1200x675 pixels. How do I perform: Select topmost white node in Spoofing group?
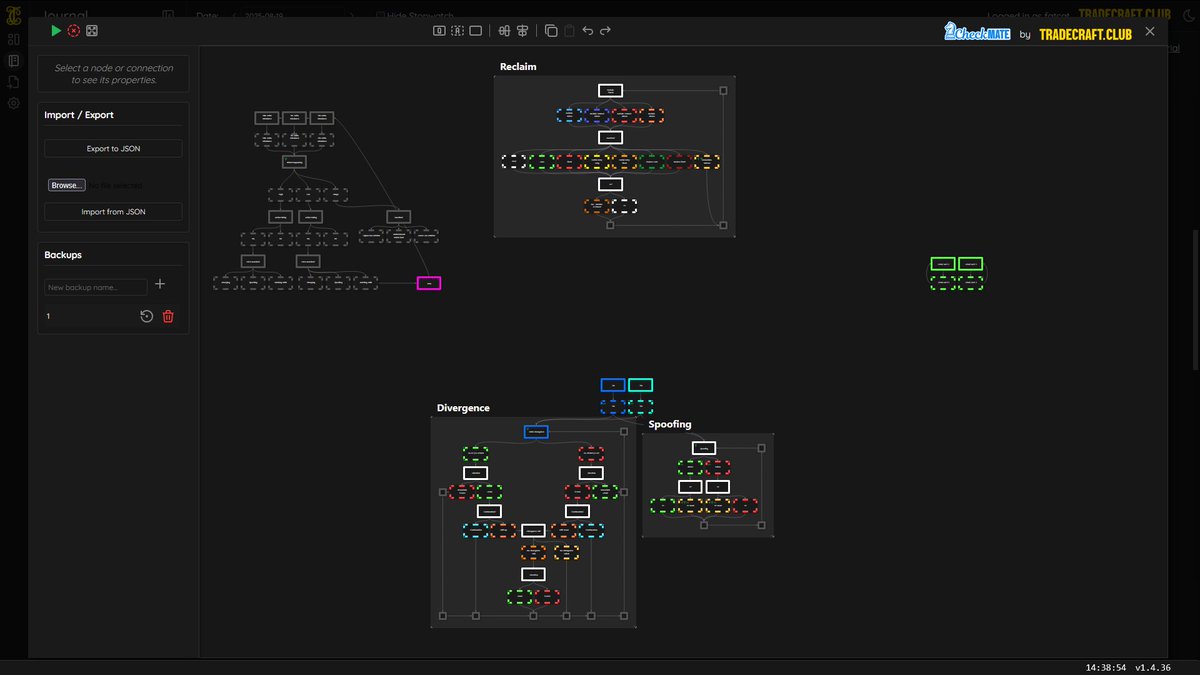[x=704, y=448]
